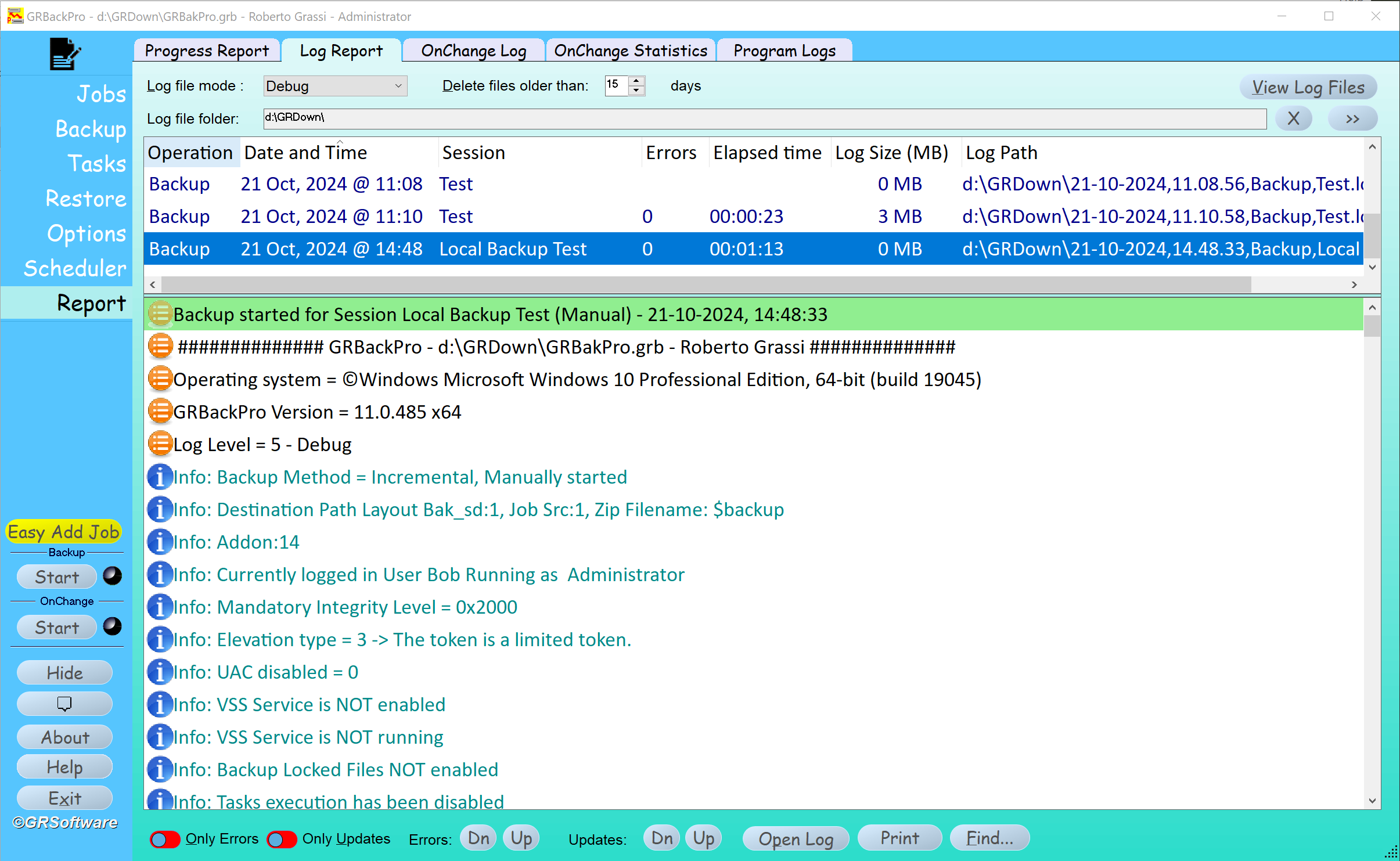Screen dimensions: 1400x861
Task: Open the Program Logs tab
Action: tap(784, 51)
